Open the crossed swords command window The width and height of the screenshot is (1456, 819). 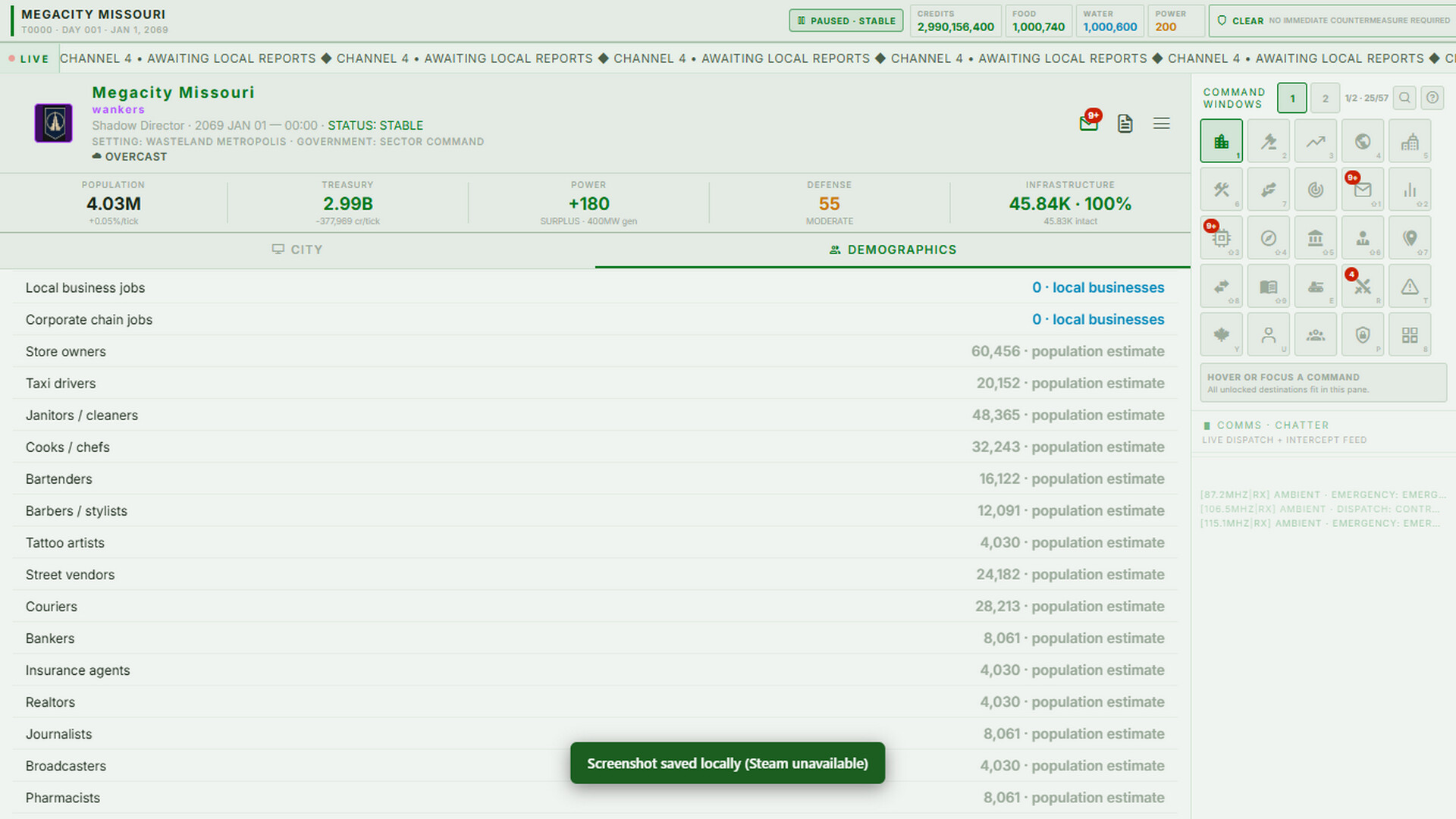point(1362,287)
